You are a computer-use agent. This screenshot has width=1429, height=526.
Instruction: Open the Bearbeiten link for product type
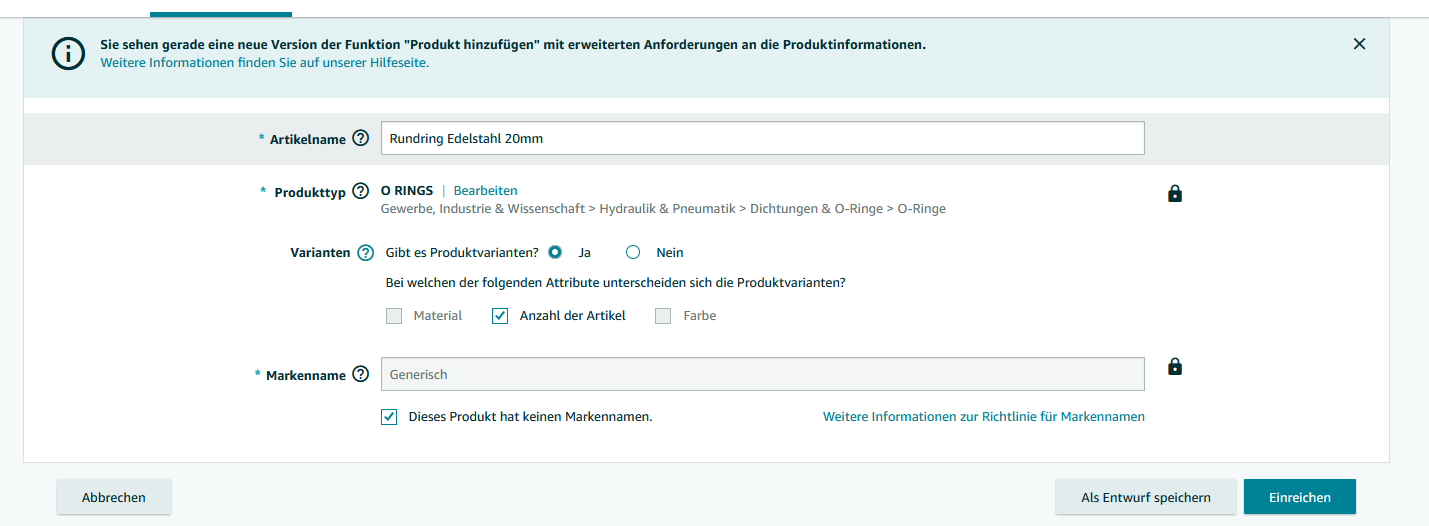[486, 191]
